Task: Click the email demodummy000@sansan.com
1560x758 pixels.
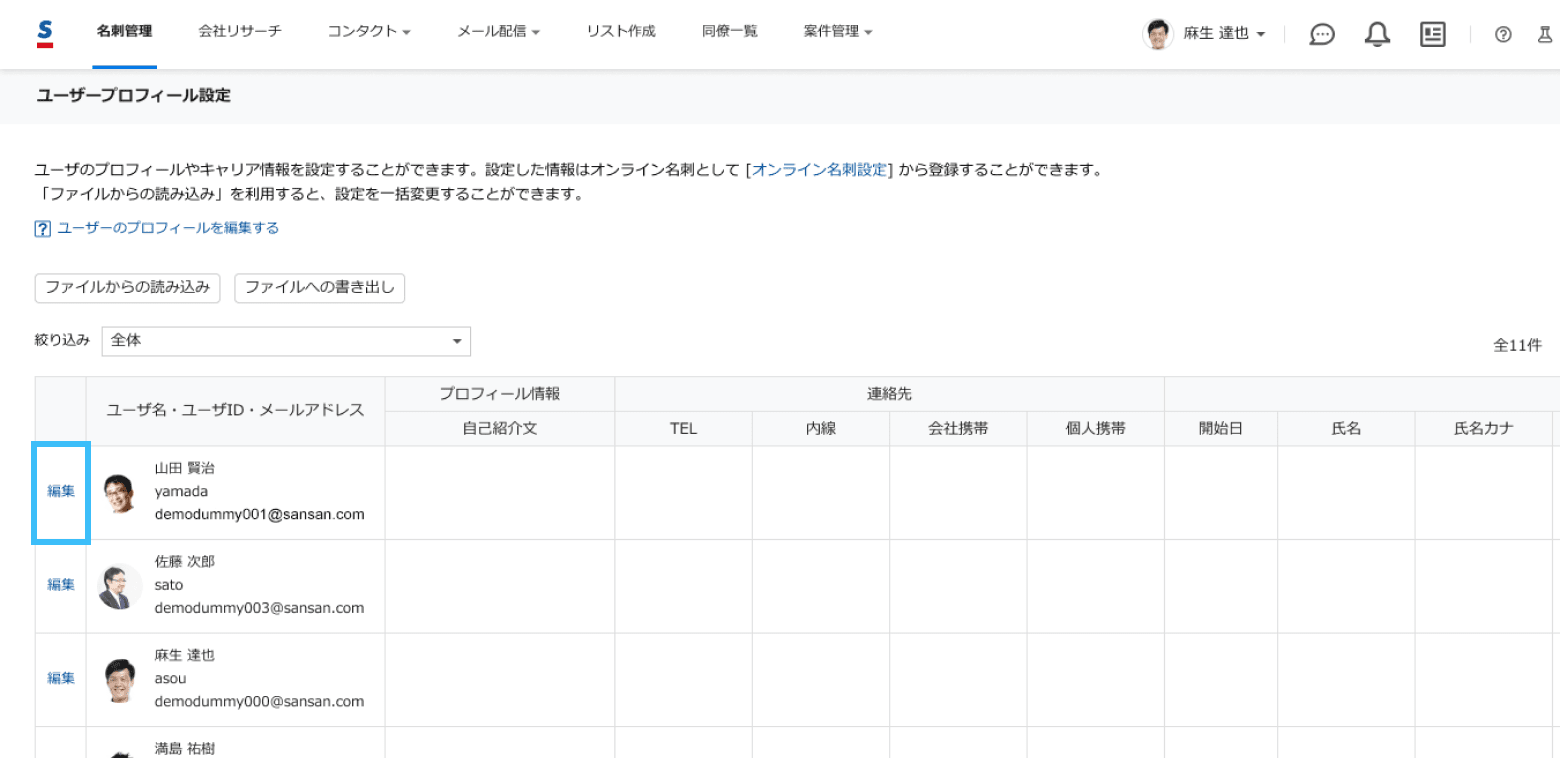Action: (260, 702)
